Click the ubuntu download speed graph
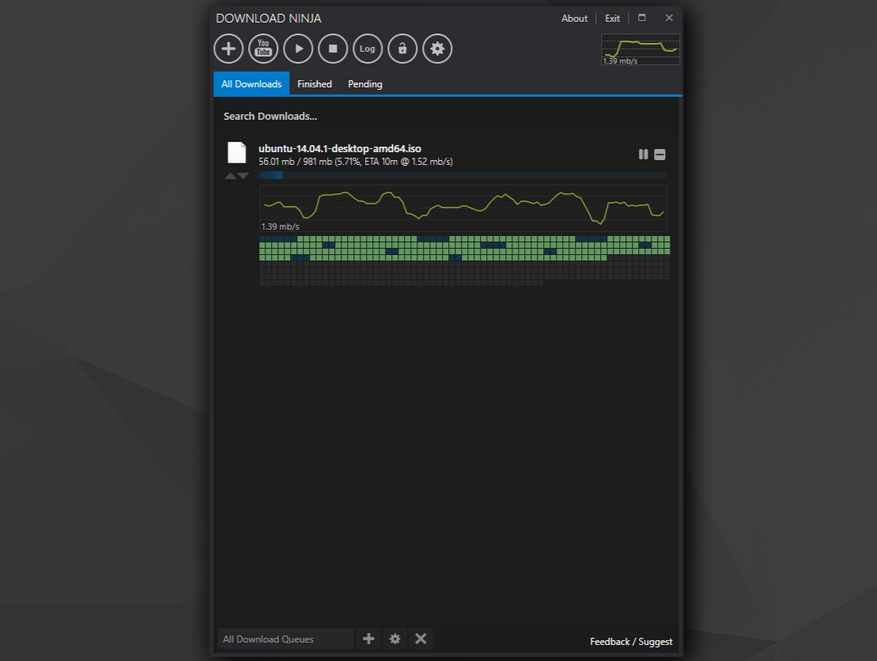The width and height of the screenshot is (877, 661). click(x=463, y=208)
